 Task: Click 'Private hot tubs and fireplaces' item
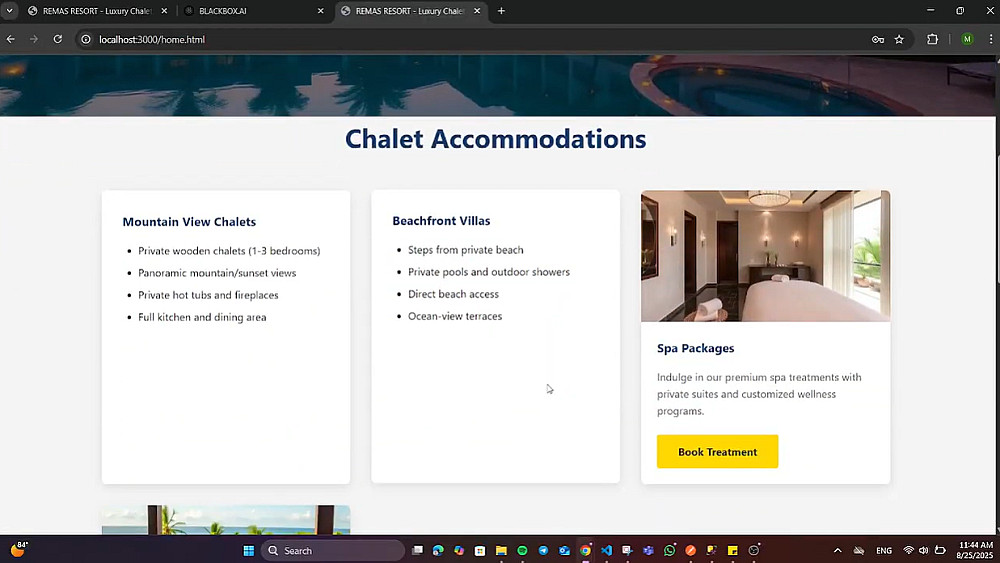[208, 295]
